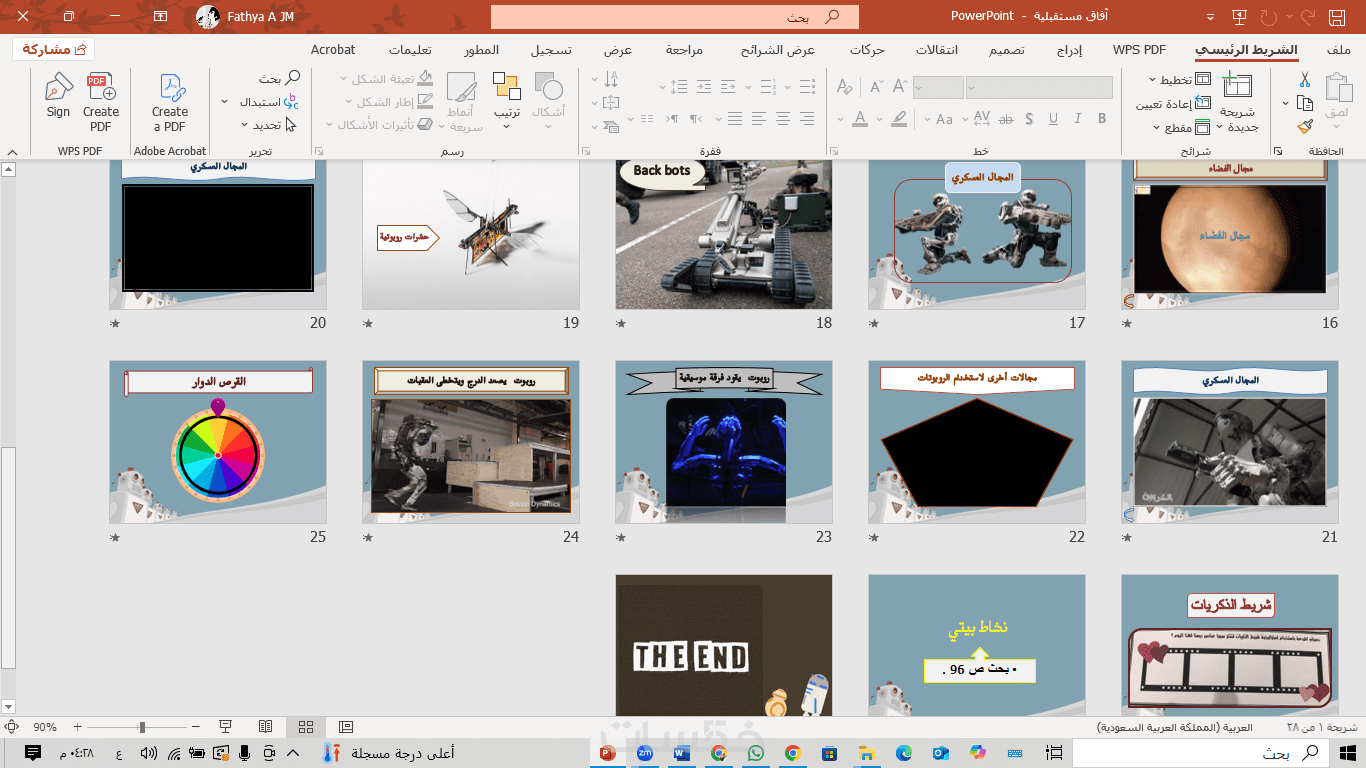1366x768 pixels.
Task: Switch to Reading view in status bar
Action: [x=266, y=727]
